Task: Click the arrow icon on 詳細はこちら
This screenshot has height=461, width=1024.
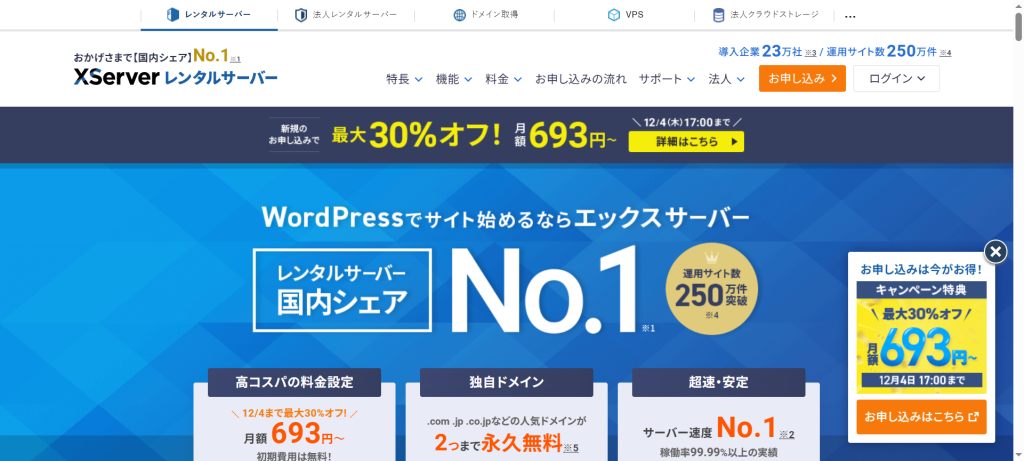Action: [x=734, y=141]
